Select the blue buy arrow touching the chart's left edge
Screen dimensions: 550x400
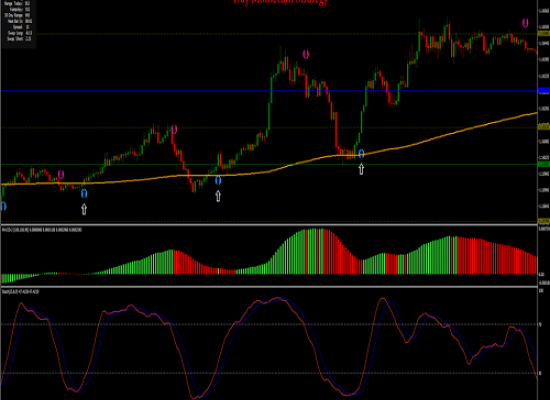point(3,206)
